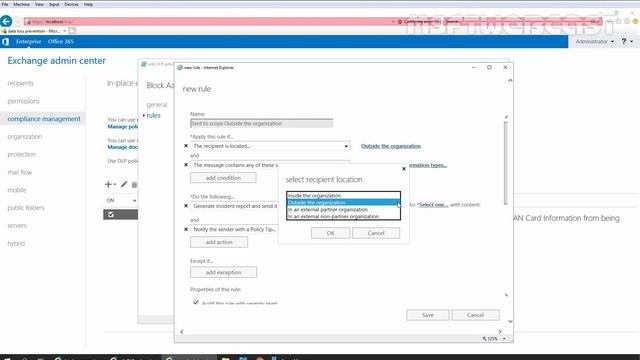Add a new DLP policy with the plus icon
This screenshot has width=640, height=360.
(108, 184)
